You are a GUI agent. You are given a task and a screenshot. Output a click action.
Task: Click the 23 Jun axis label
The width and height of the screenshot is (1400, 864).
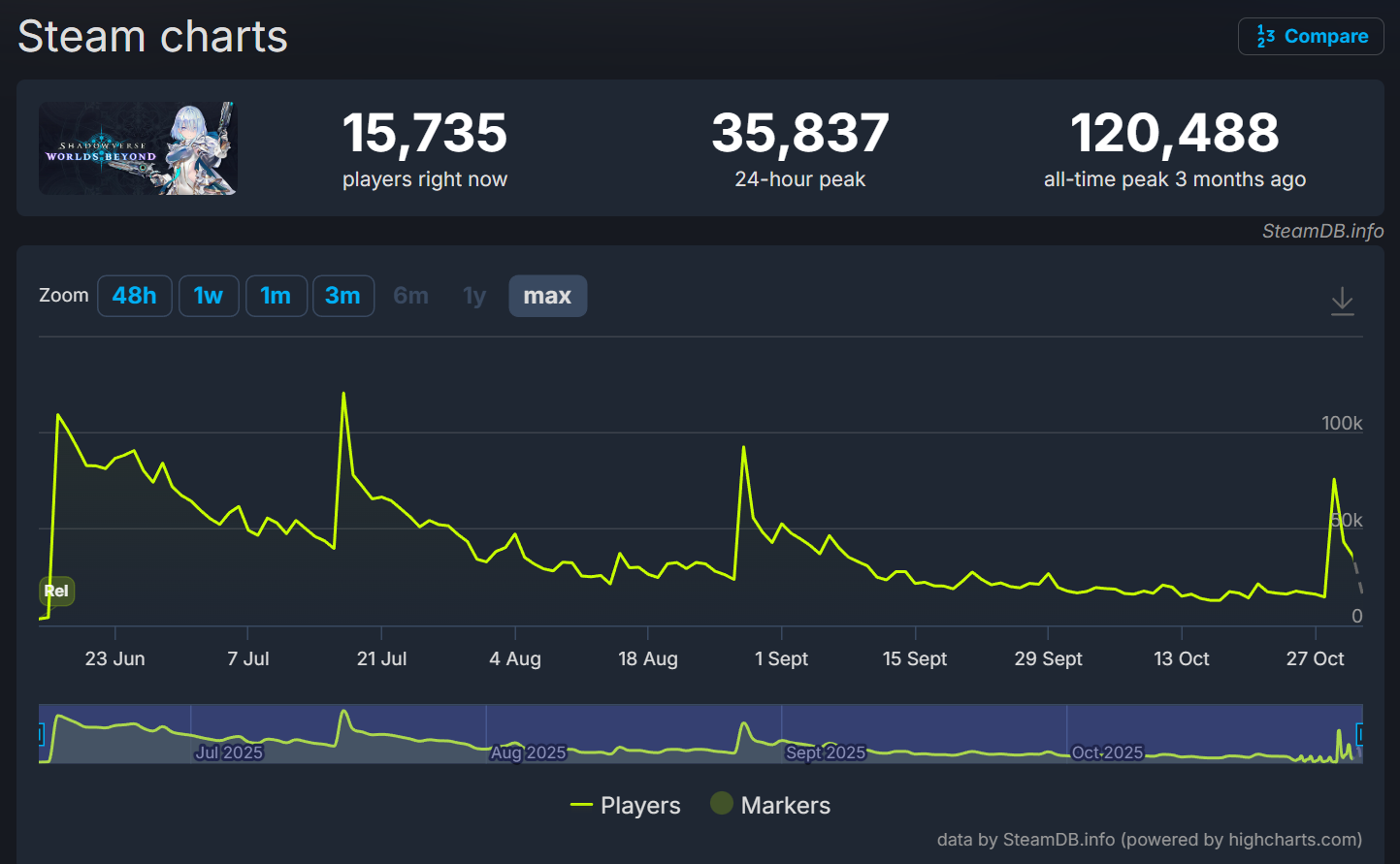coord(115,658)
